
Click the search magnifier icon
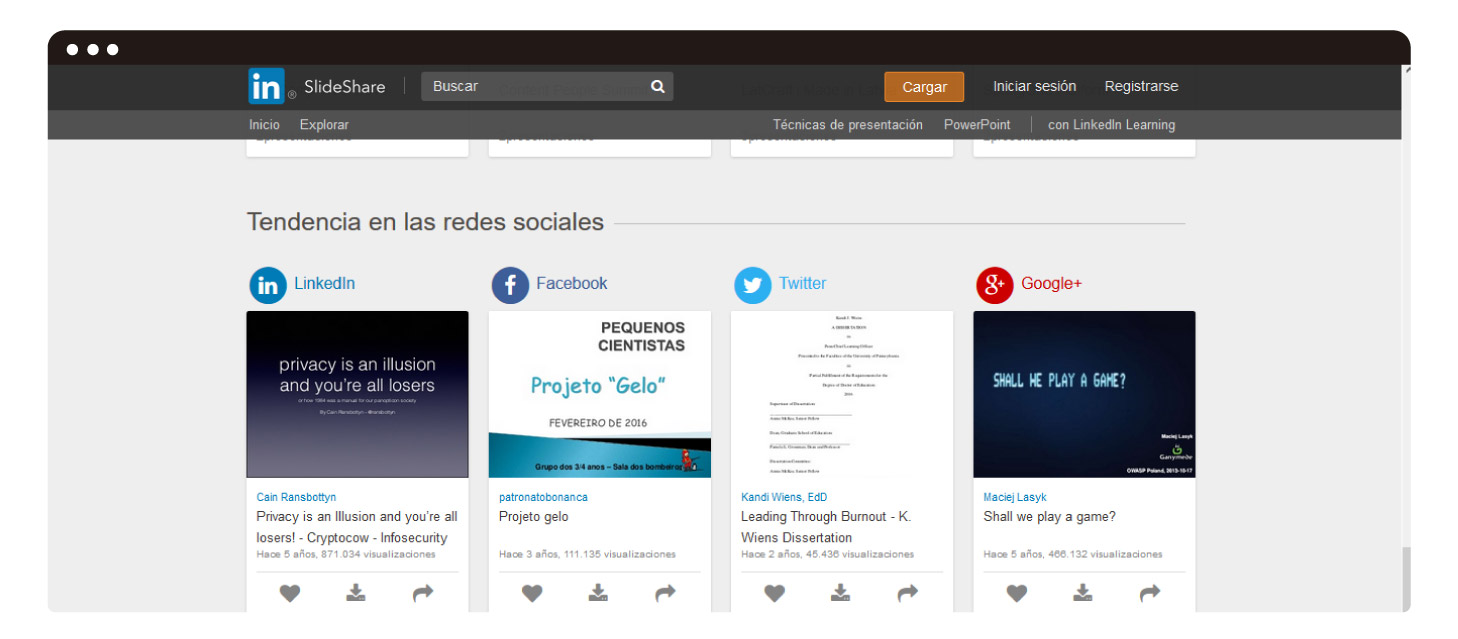pos(658,87)
